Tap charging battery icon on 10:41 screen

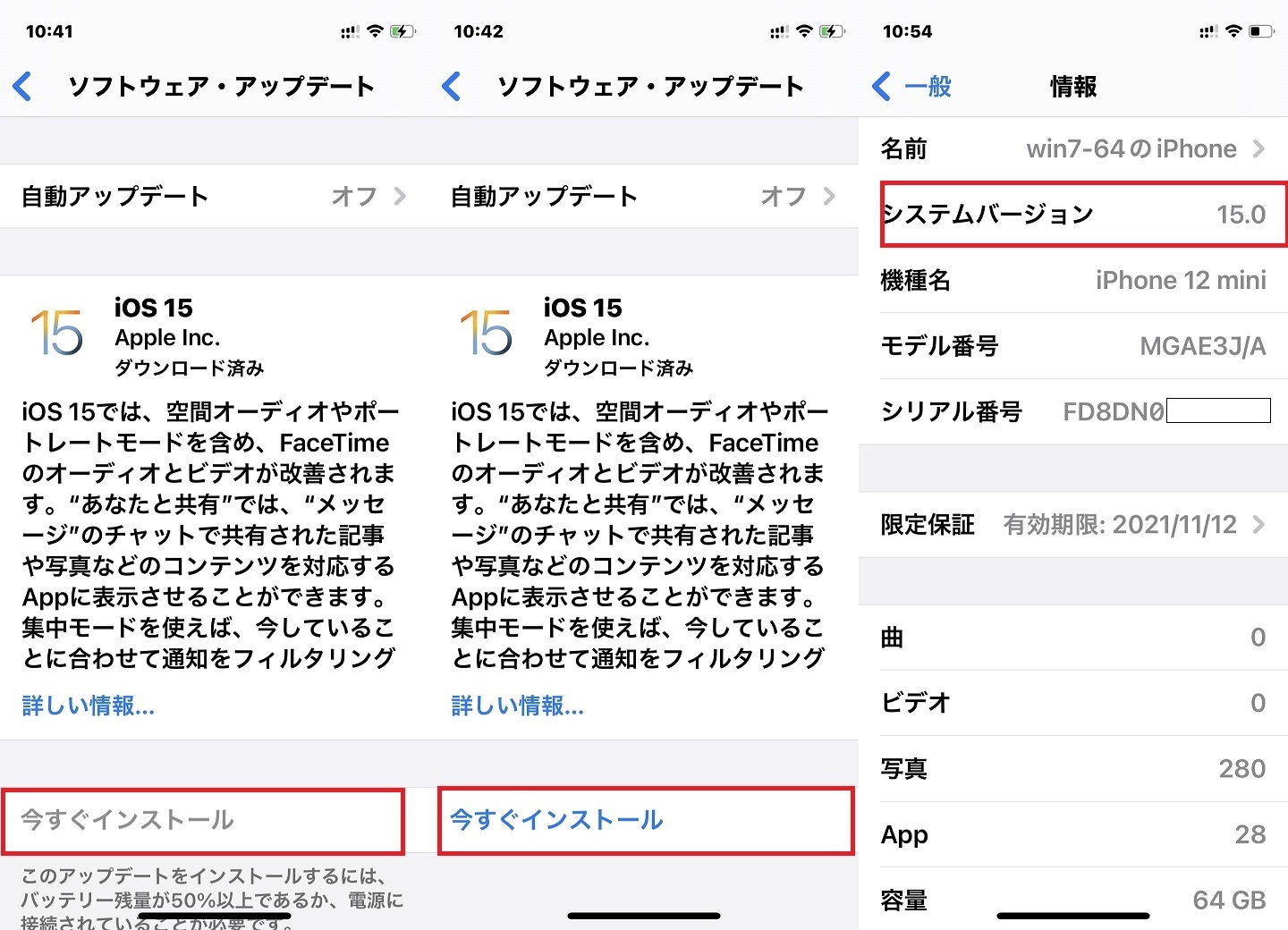(402, 31)
